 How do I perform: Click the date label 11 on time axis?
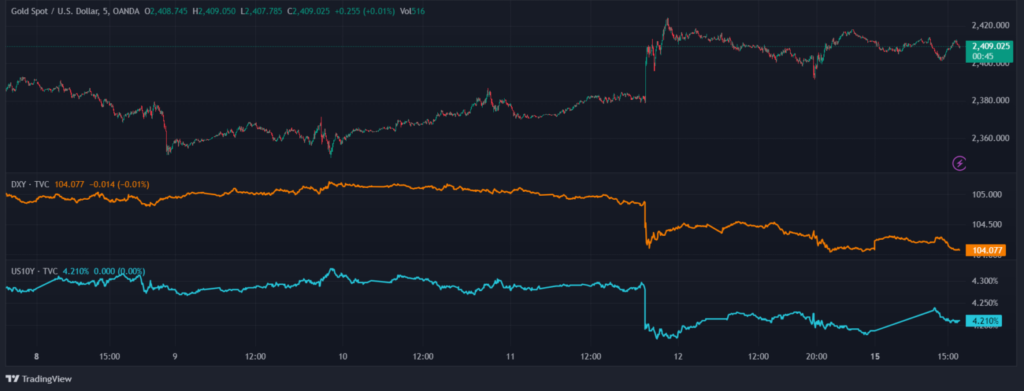coord(511,356)
